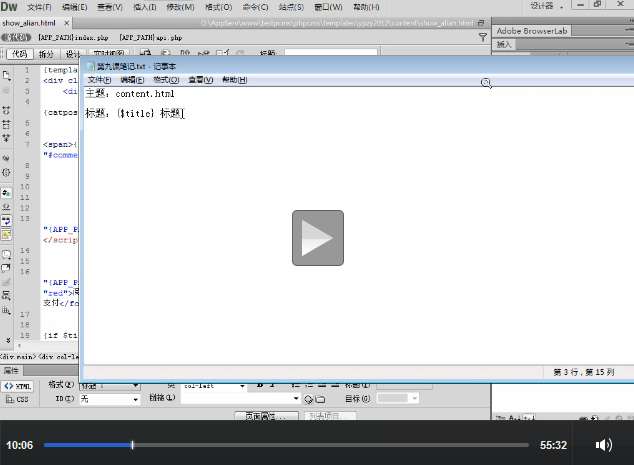Viewport: 634px width, 465px height.
Task: Select HTML mode in Properties panel
Action: (18, 385)
